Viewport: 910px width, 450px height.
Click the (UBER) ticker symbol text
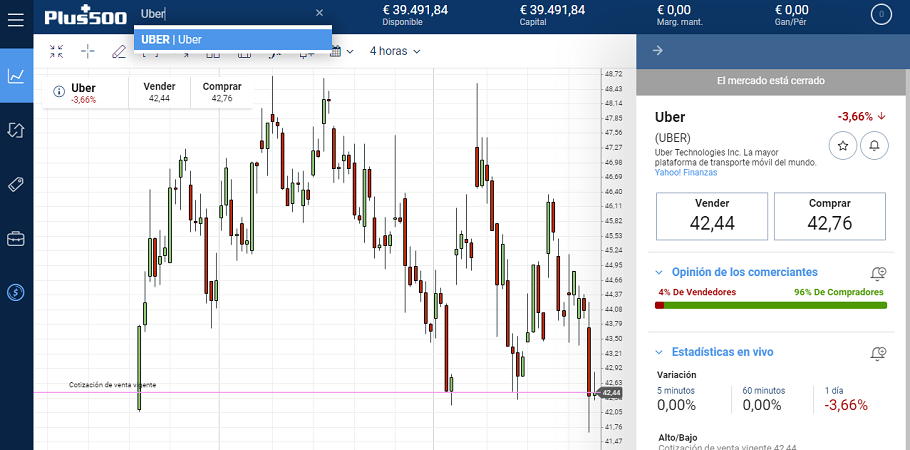[x=673, y=138]
